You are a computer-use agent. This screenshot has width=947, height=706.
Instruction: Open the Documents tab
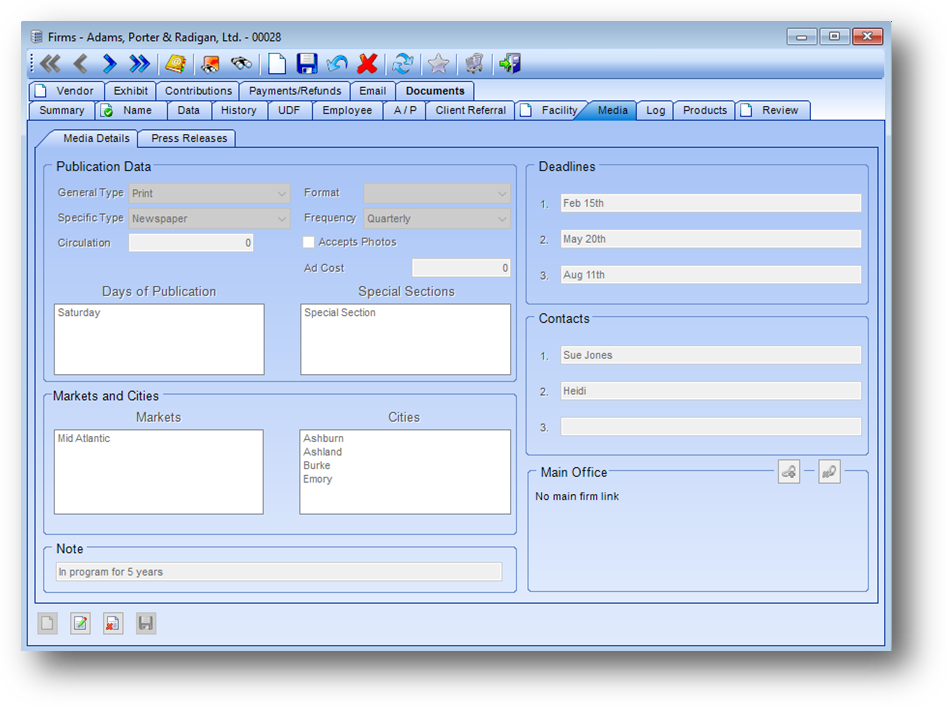pos(435,91)
